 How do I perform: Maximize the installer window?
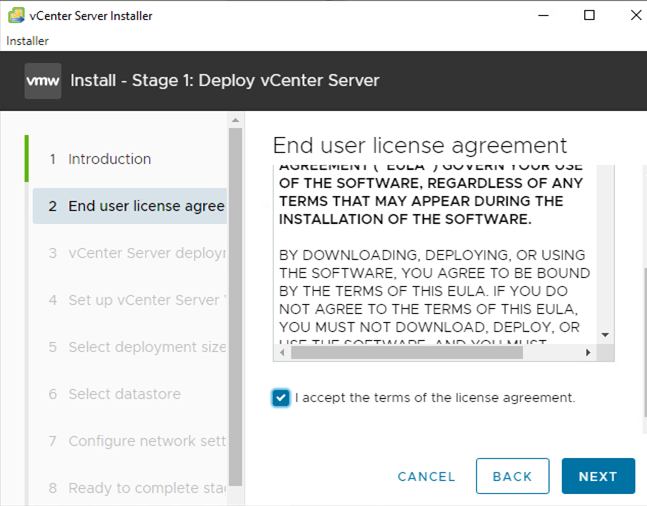click(x=589, y=16)
